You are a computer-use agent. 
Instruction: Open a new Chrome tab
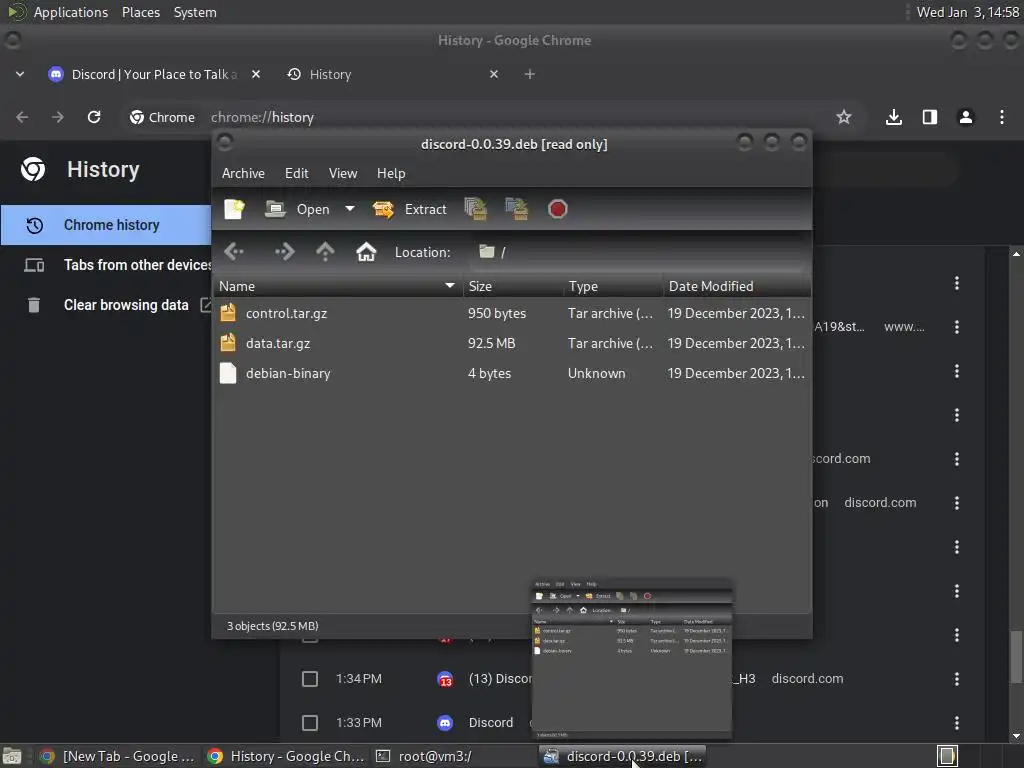pyautogui.click(x=530, y=74)
